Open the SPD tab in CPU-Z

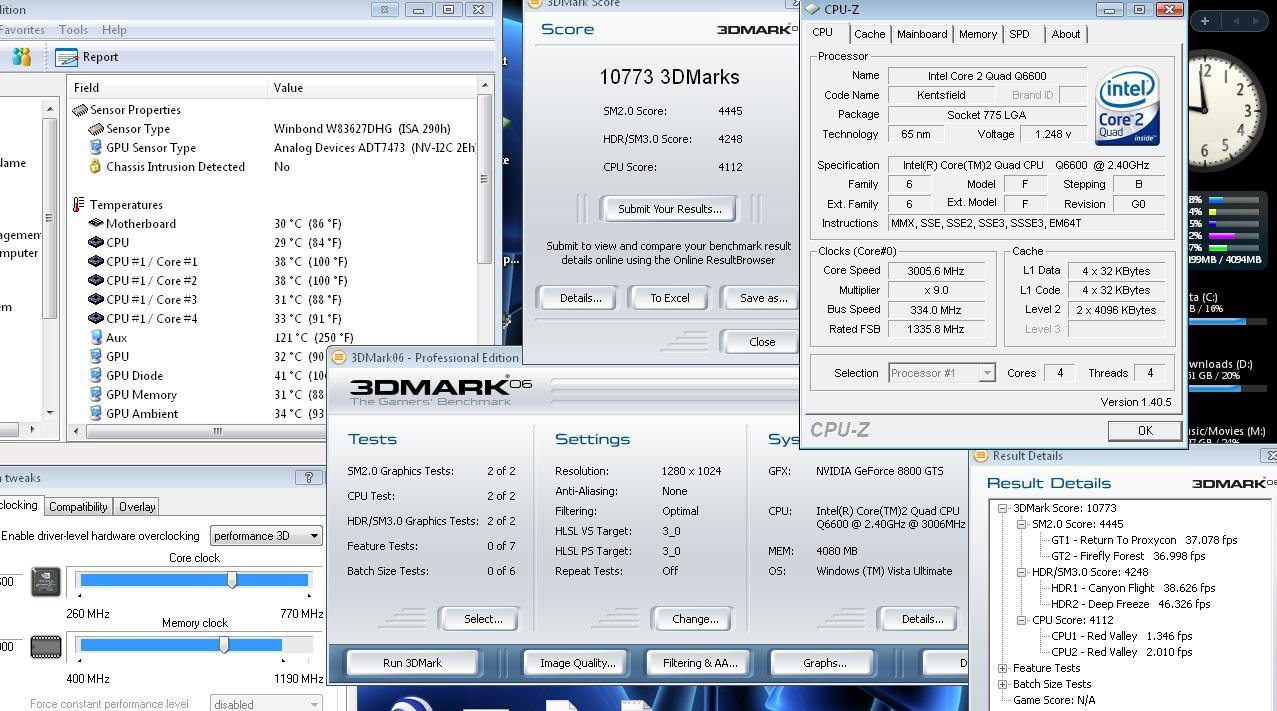1019,34
